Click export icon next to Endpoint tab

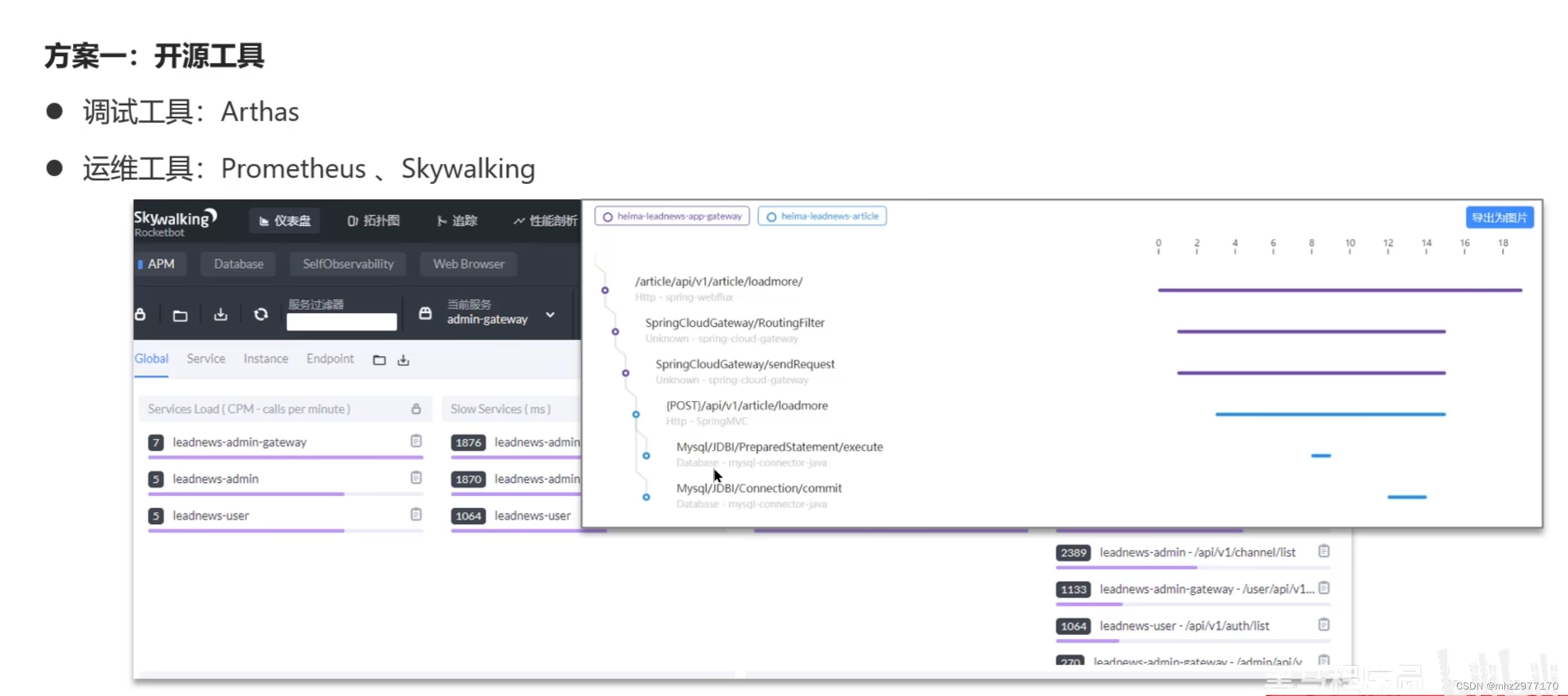coord(403,360)
